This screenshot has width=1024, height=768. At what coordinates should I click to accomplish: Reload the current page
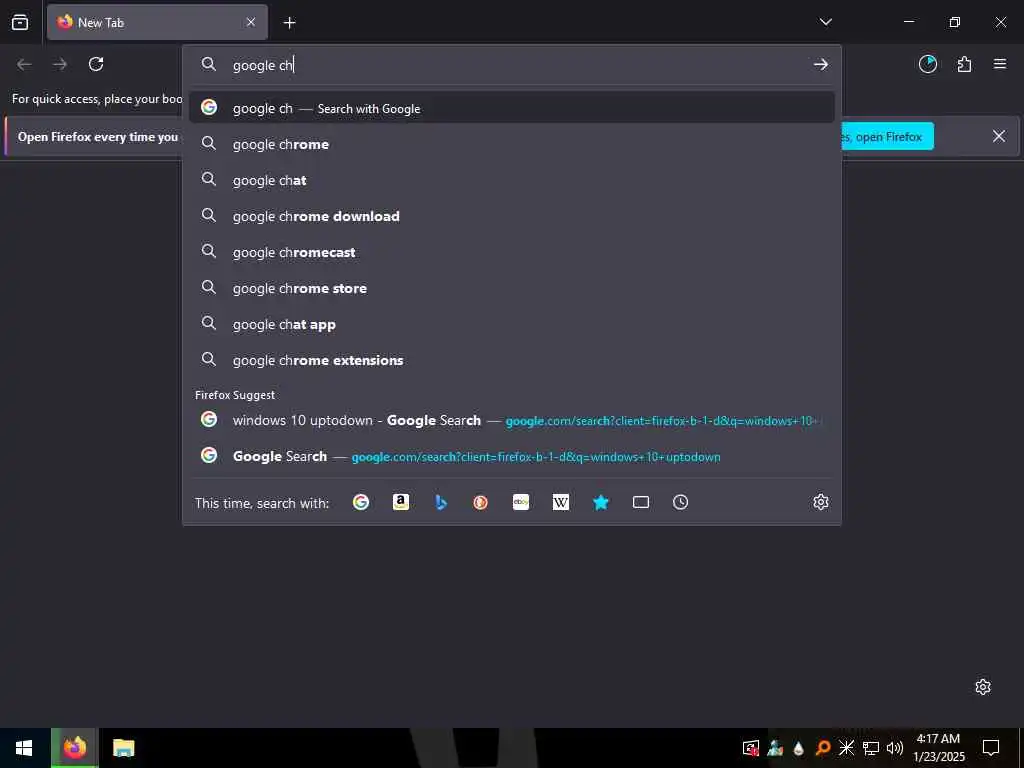click(x=96, y=64)
